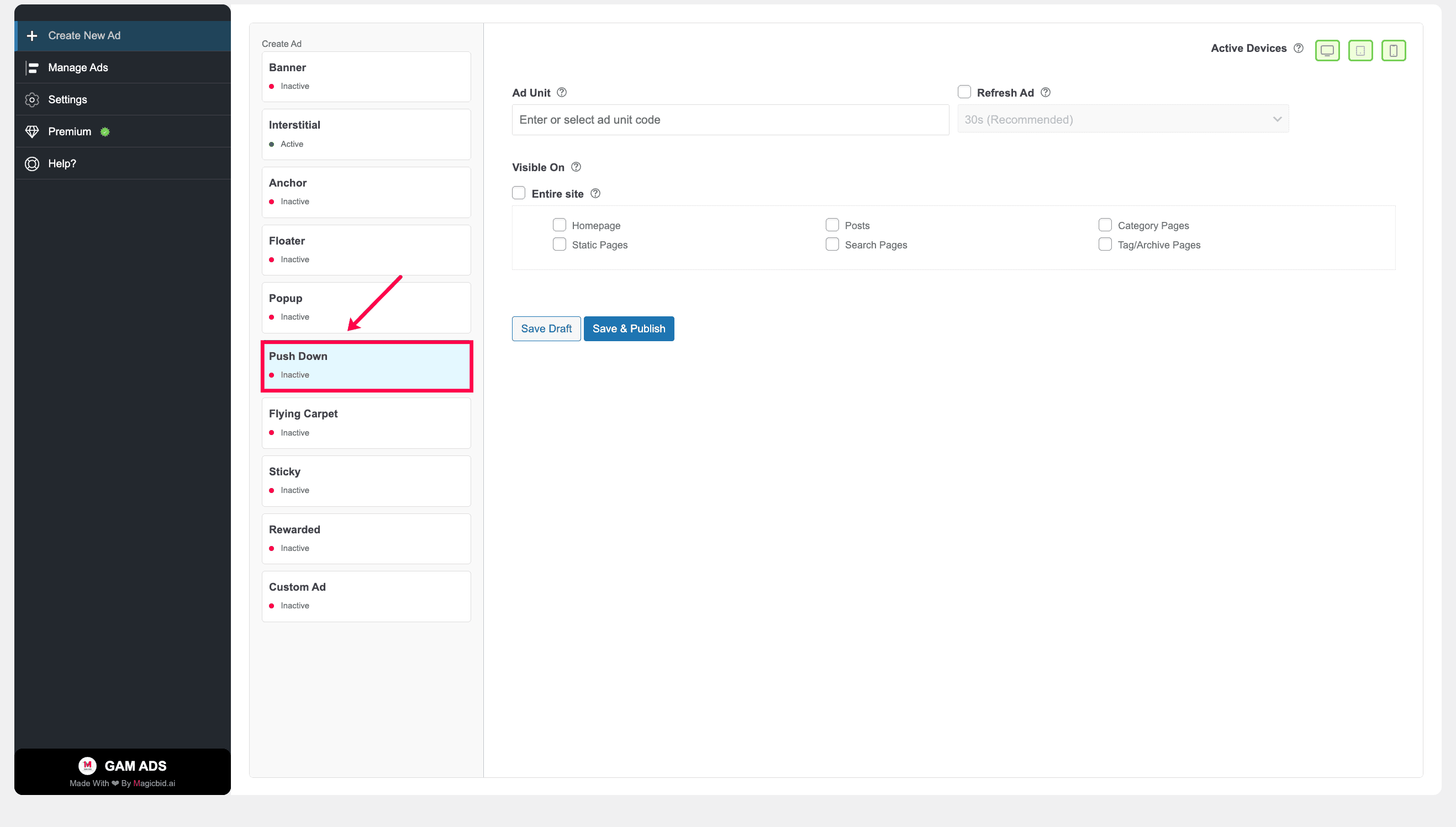1456x827 pixels.
Task: Open Settings menu item
Action: [123, 99]
